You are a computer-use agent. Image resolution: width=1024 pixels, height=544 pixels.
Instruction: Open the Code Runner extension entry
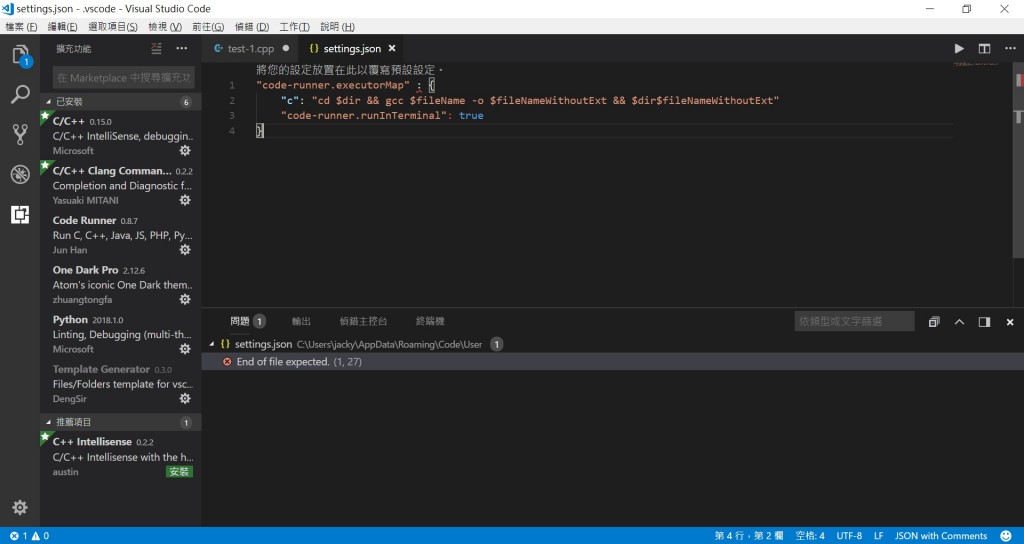[x=121, y=234]
